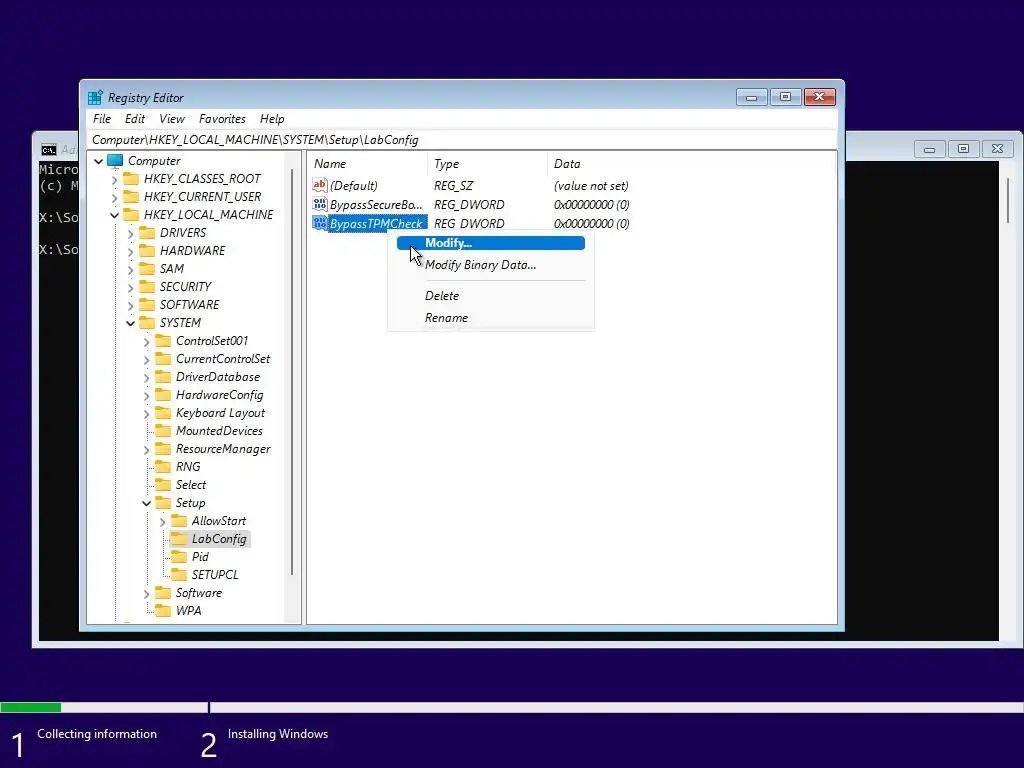Click the SOFTWARE folder icon under HKEY_LOCAL_MACHINE
This screenshot has height=768, width=1024.
point(148,305)
